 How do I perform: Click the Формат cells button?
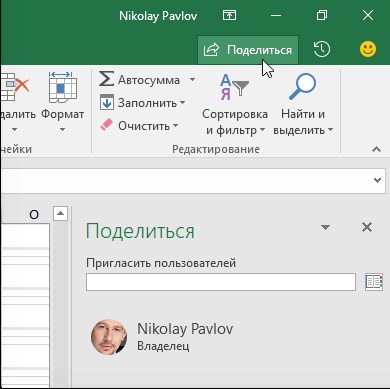pyautogui.click(x=63, y=103)
